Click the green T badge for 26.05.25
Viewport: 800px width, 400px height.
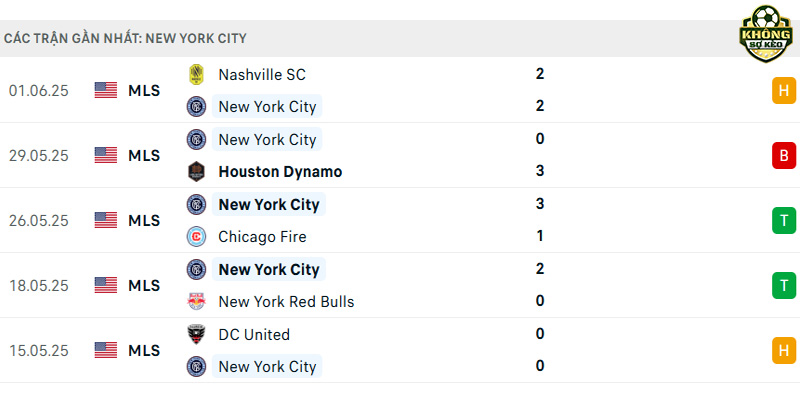tap(784, 220)
